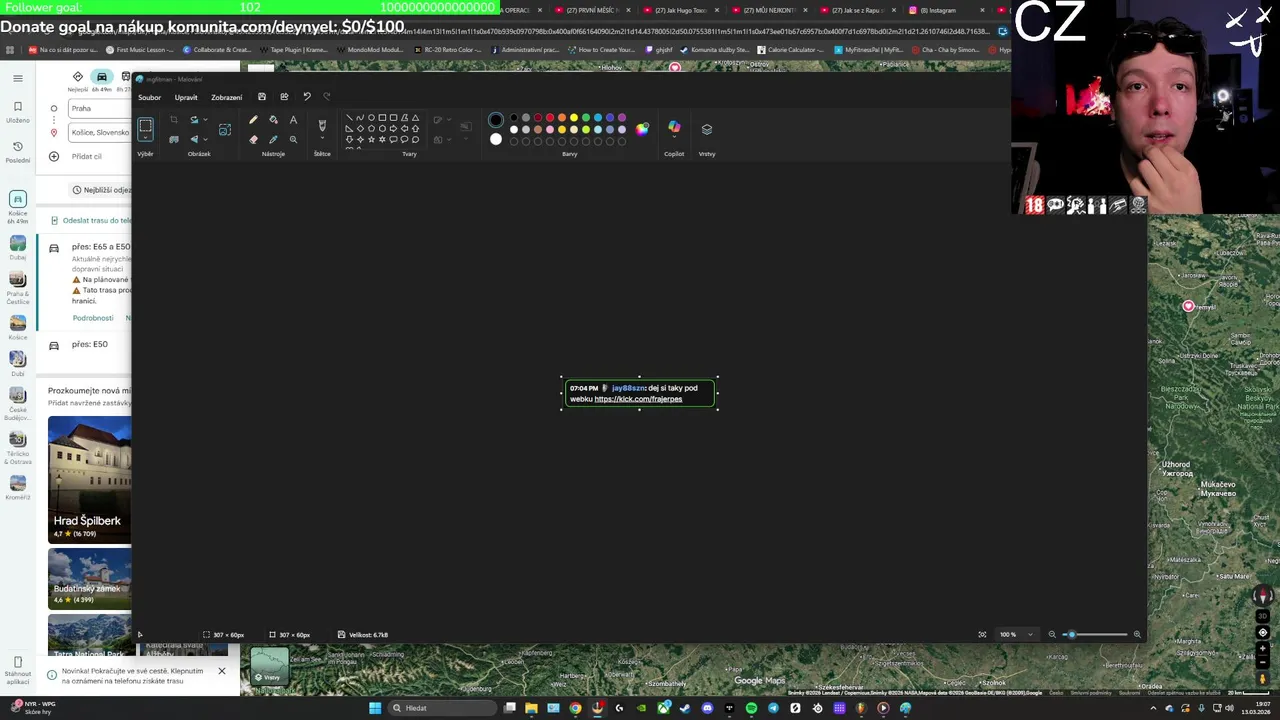Viewport: 1280px width, 720px height.
Task: Open the Upravit menu
Action: pos(186,97)
